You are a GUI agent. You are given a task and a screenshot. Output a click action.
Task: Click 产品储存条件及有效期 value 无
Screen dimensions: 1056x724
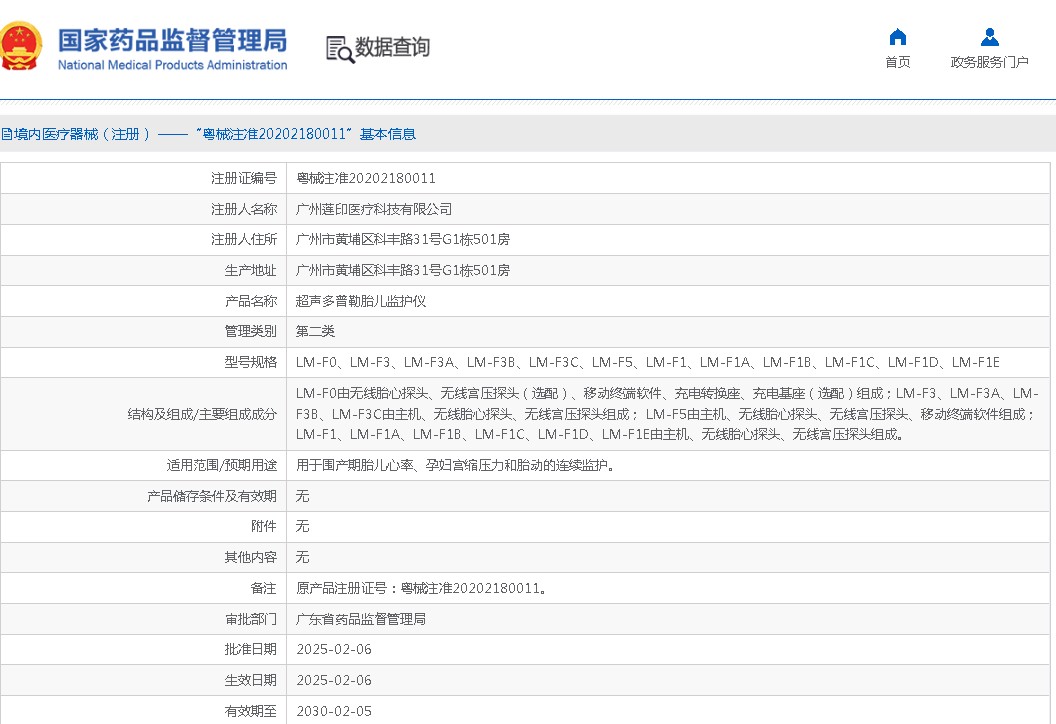[x=302, y=496]
